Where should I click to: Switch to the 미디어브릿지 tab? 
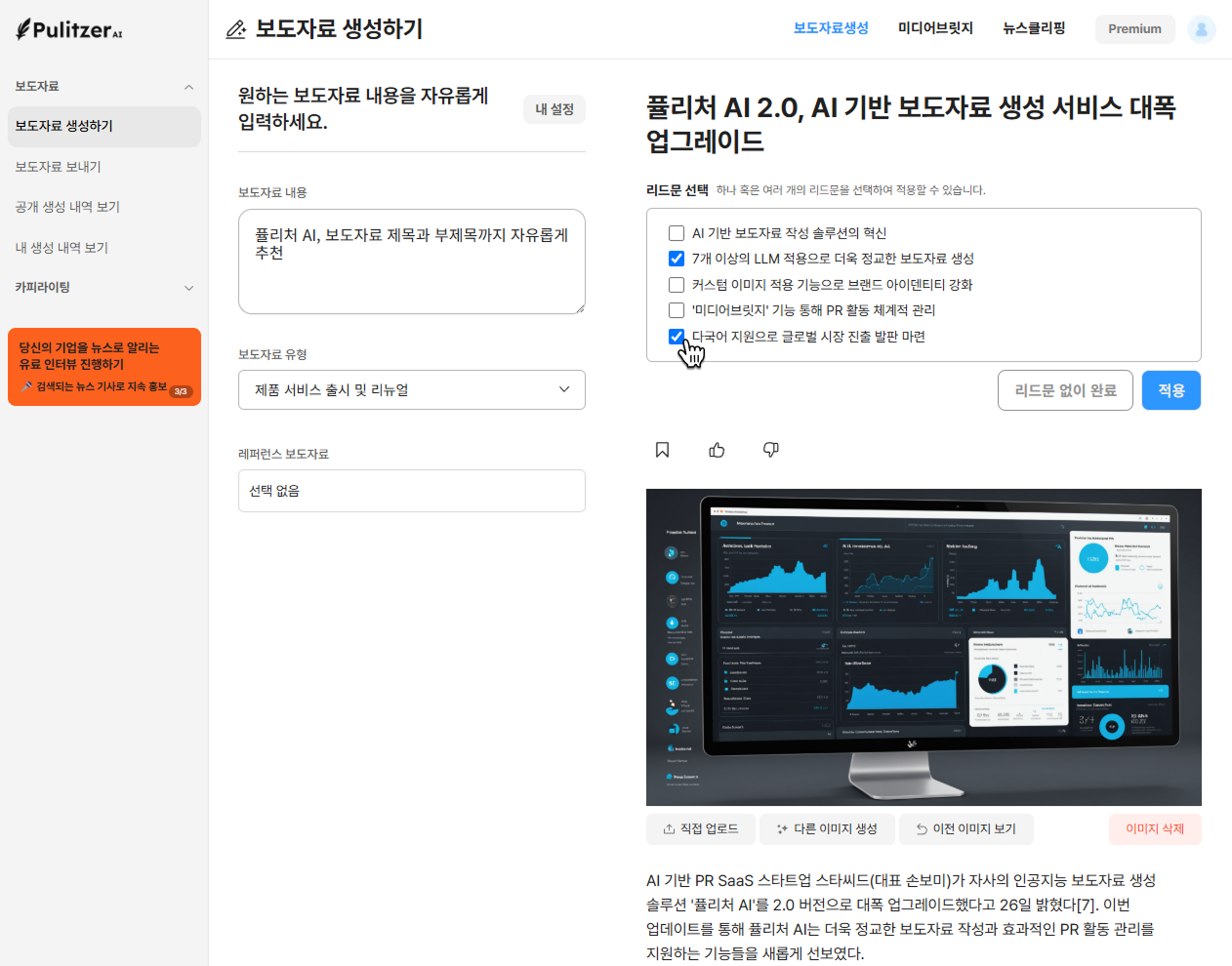[x=934, y=28]
